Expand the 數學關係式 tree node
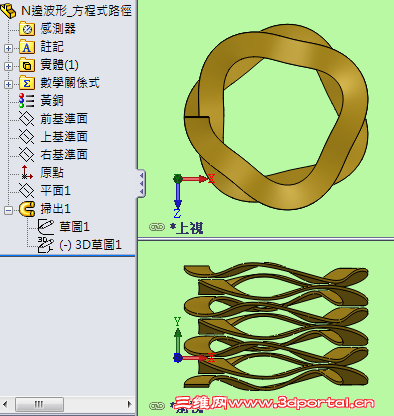Viewport: 394px width, 416px height. tap(8, 84)
